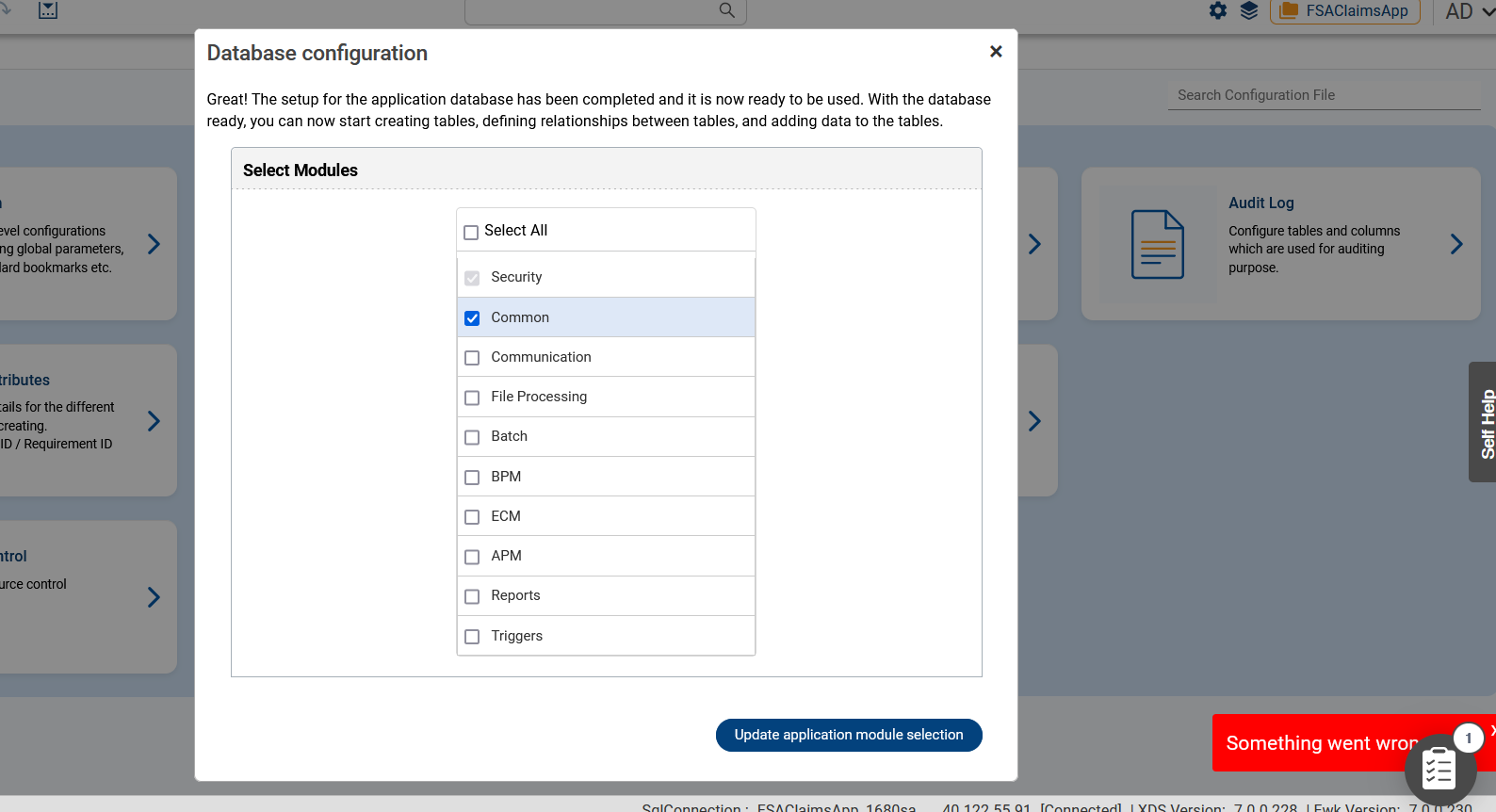Click the Triggers module label text
Screen dimensions: 1496x812
pyautogui.click(x=516, y=636)
